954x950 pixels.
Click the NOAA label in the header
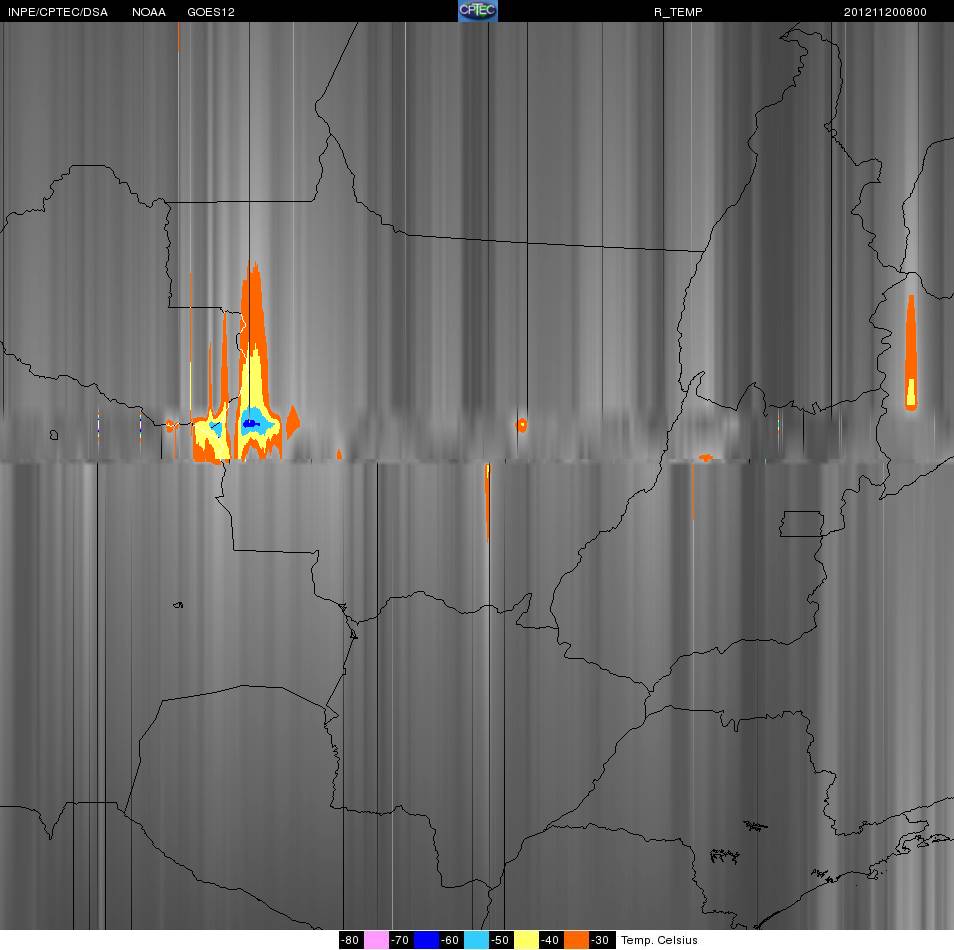(x=148, y=12)
